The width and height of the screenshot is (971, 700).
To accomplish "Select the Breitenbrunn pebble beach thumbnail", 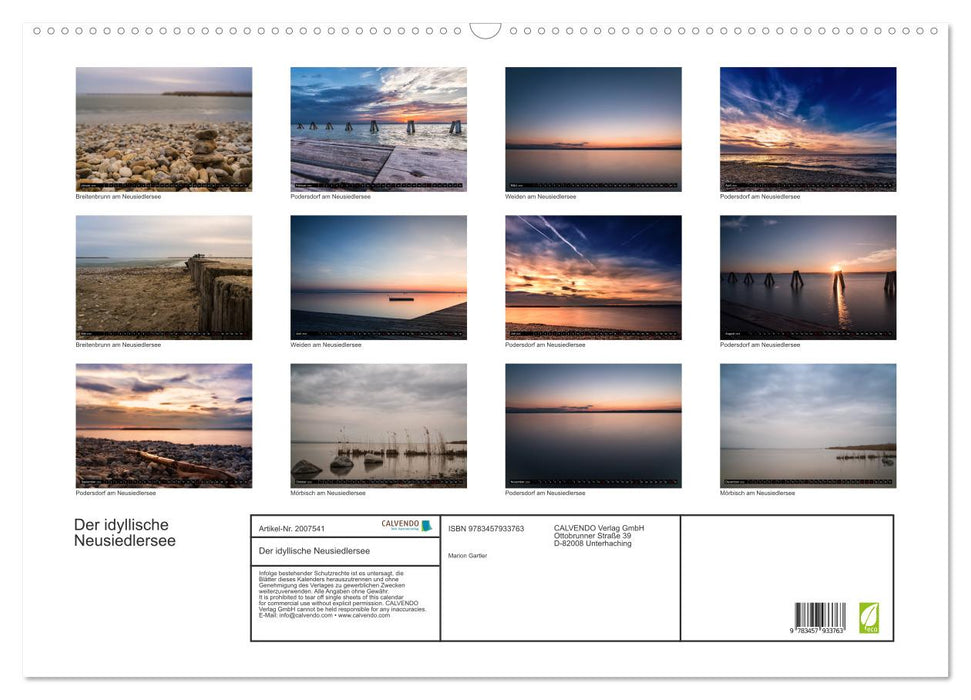I will tap(163, 125).
